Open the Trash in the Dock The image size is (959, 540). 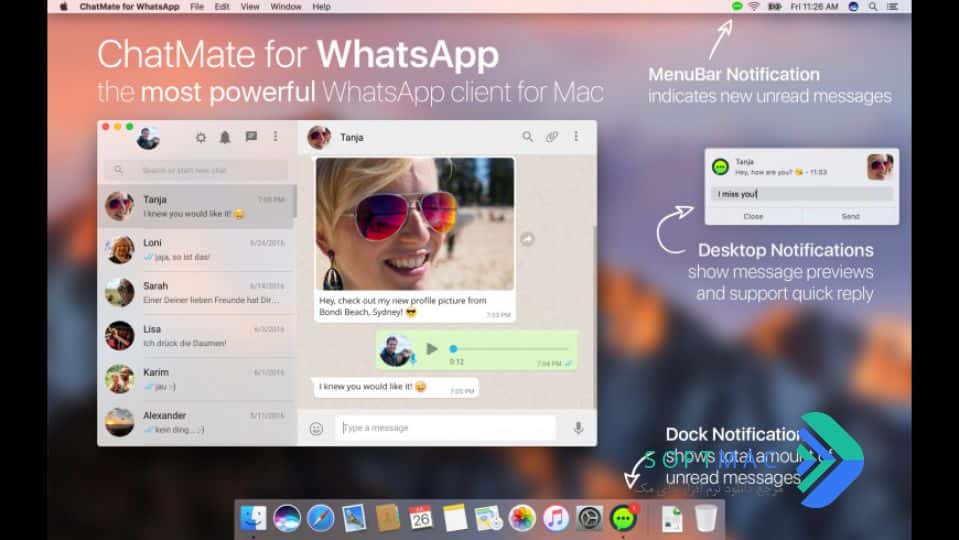tap(706, 519)
